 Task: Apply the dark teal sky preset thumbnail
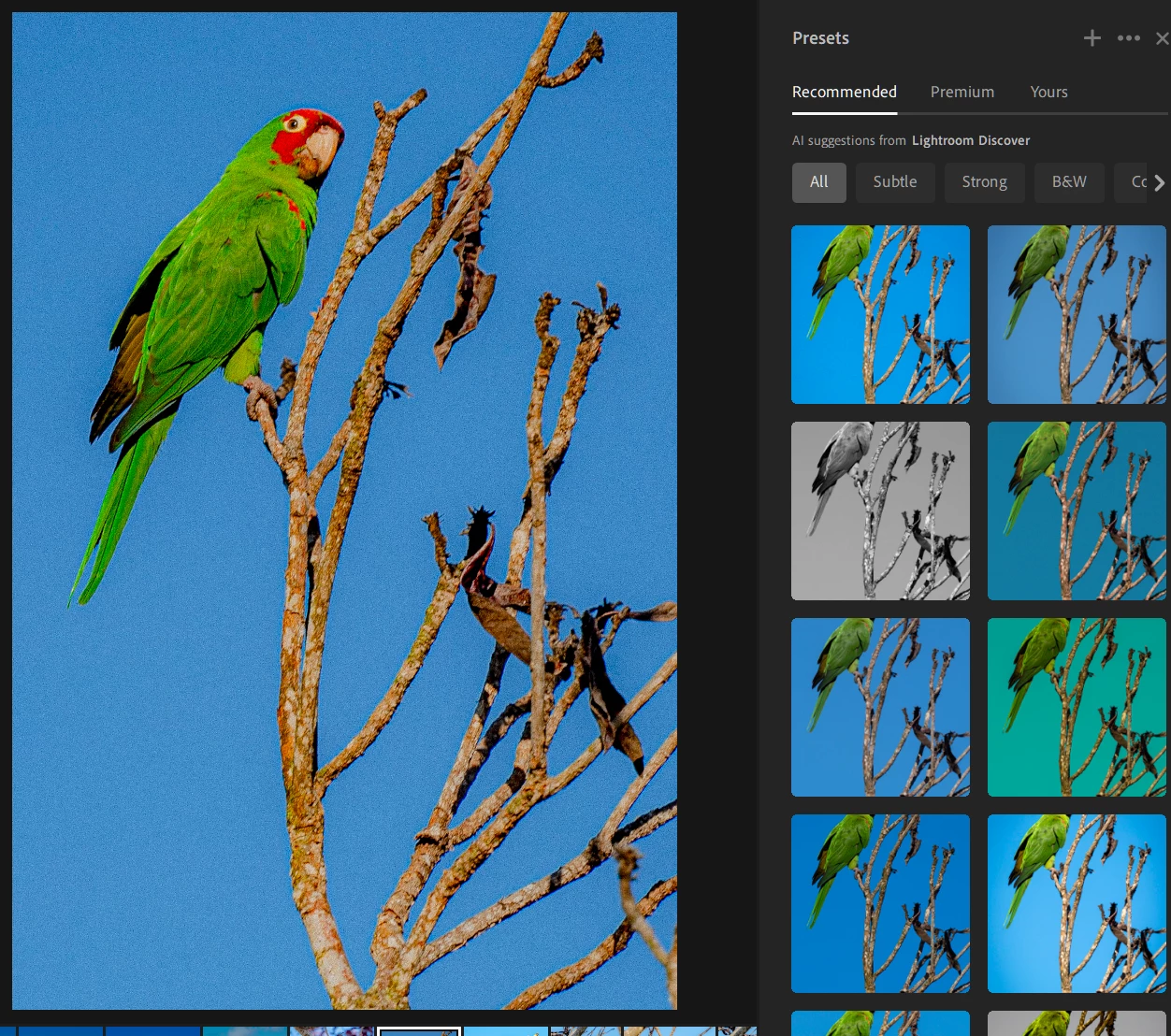pos(1077,511)
